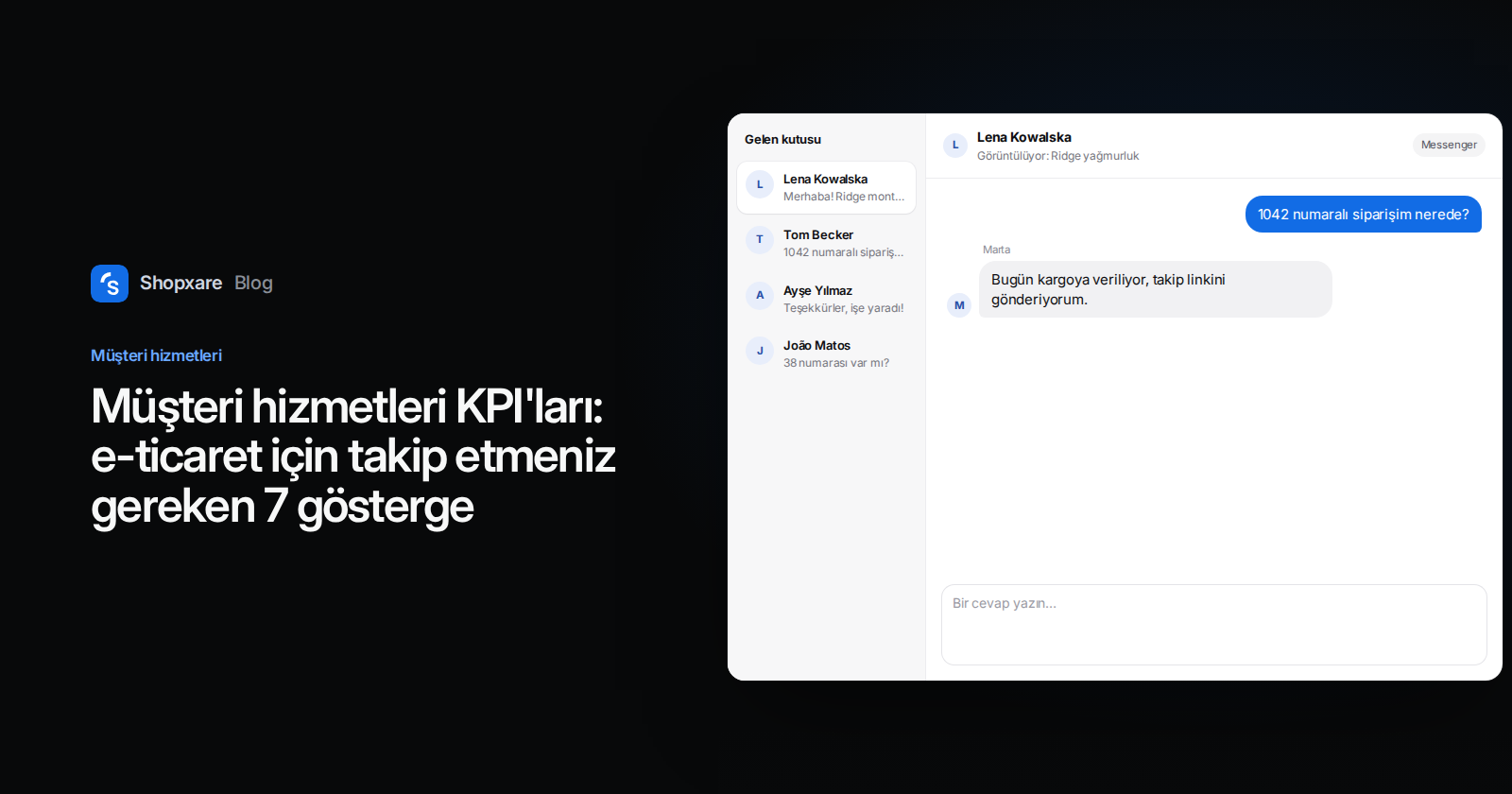The width and height of the screenshot is (1512, 794).
Task: Click the M avatar beside Marta's reply
Action: click(959, 305)
